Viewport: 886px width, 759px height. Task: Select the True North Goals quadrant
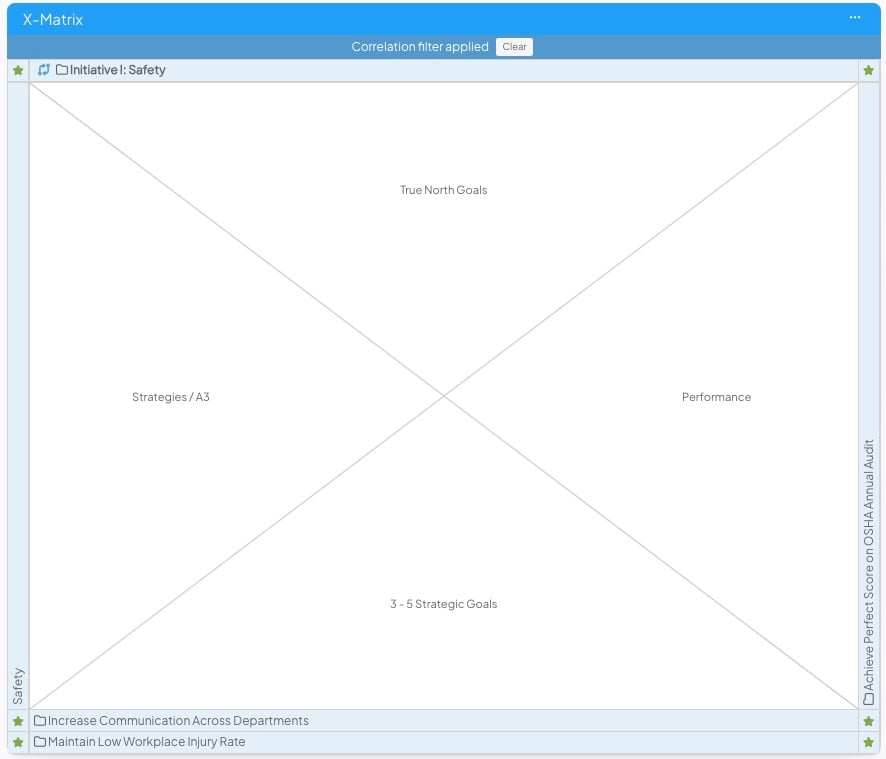[443, 190]
